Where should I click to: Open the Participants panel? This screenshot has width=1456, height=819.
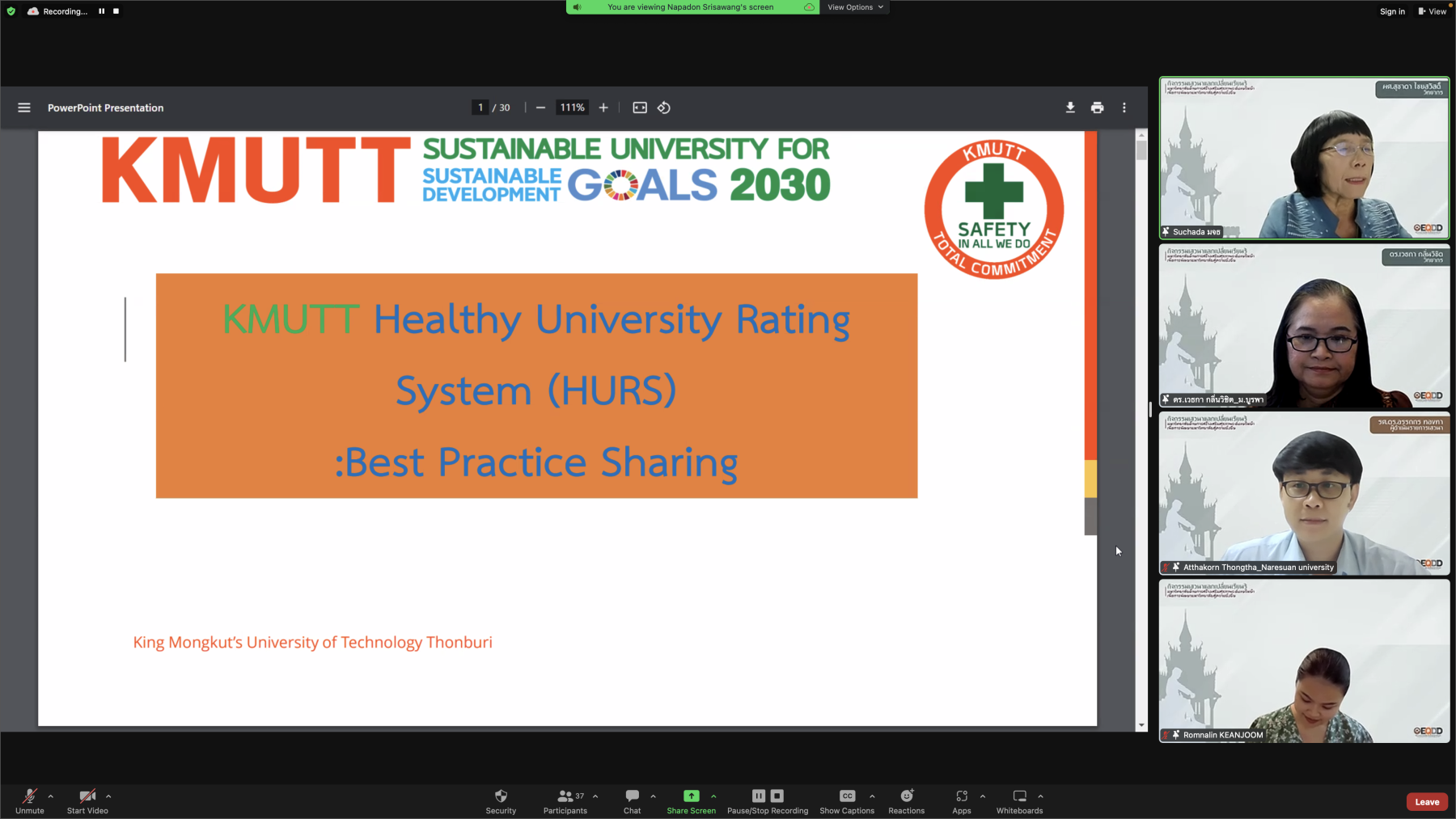565,801
